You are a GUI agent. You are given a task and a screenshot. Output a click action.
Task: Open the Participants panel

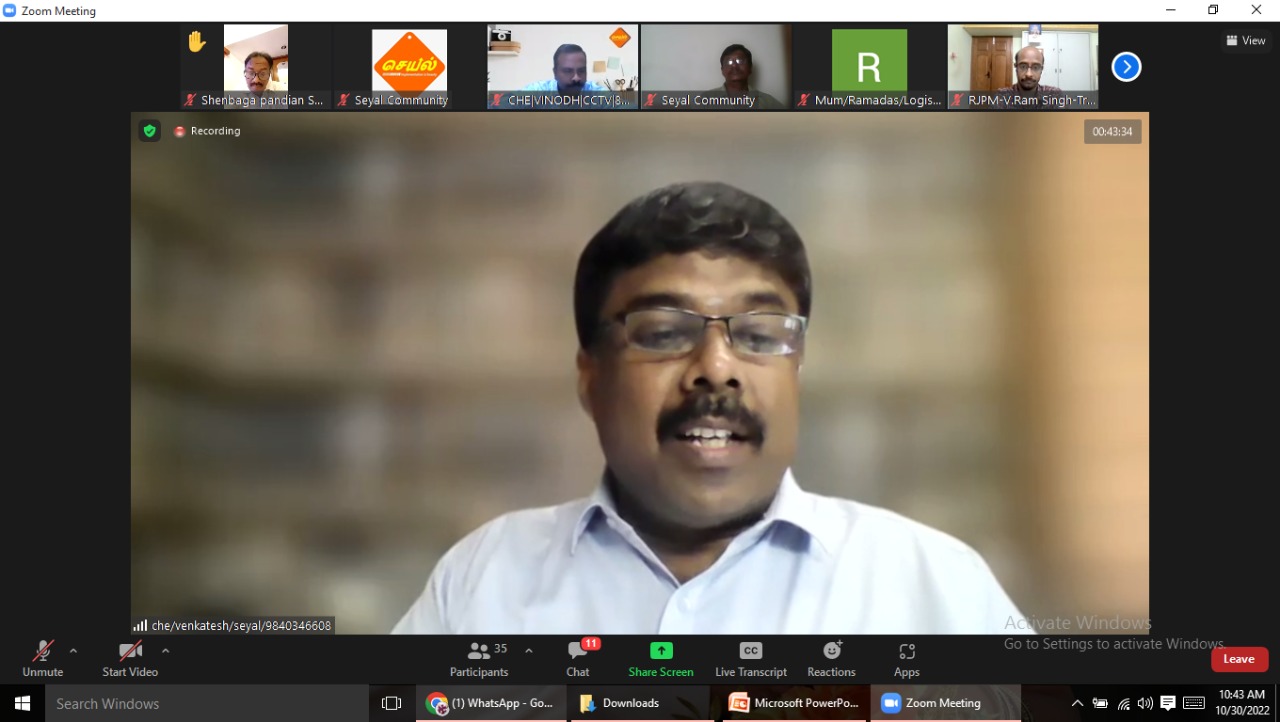[x=479, y=660]
